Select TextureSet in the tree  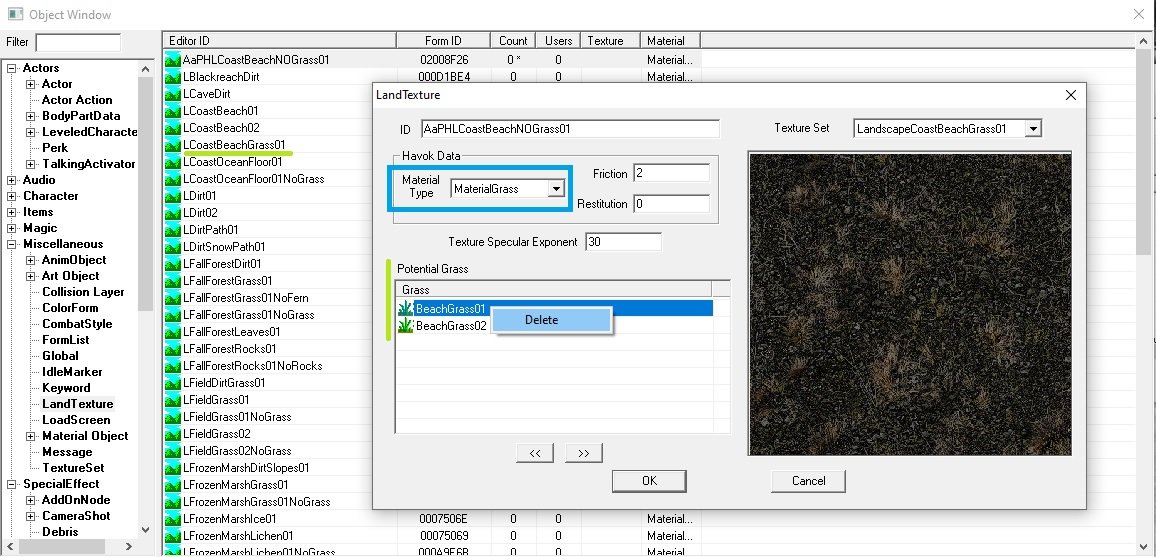(x=73, y=468)
